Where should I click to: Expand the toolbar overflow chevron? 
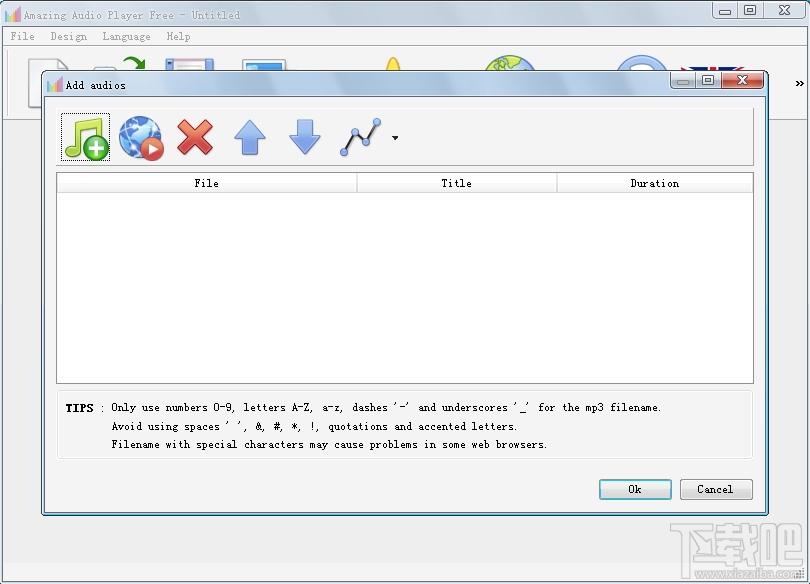pyautogui.click(x=799, y=83)
